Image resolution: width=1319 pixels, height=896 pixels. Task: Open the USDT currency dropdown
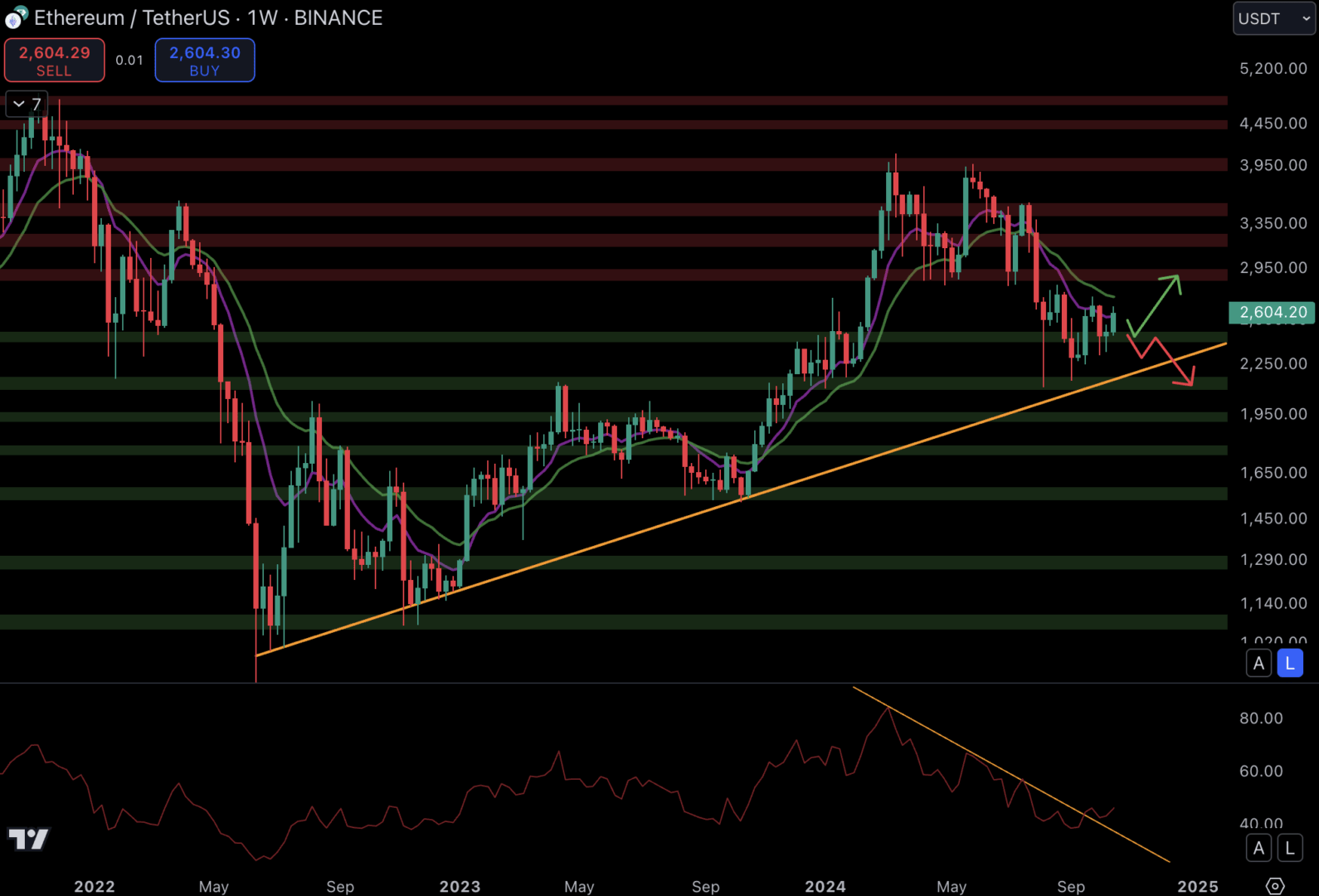pos(1273,18)
